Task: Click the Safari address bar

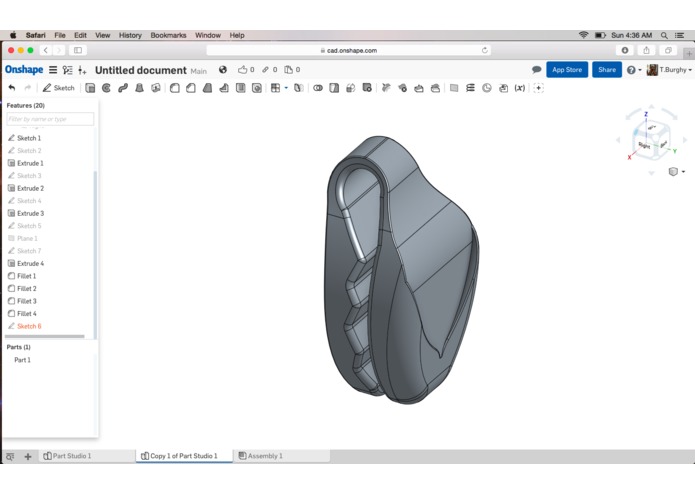Action: coord(348,50)
